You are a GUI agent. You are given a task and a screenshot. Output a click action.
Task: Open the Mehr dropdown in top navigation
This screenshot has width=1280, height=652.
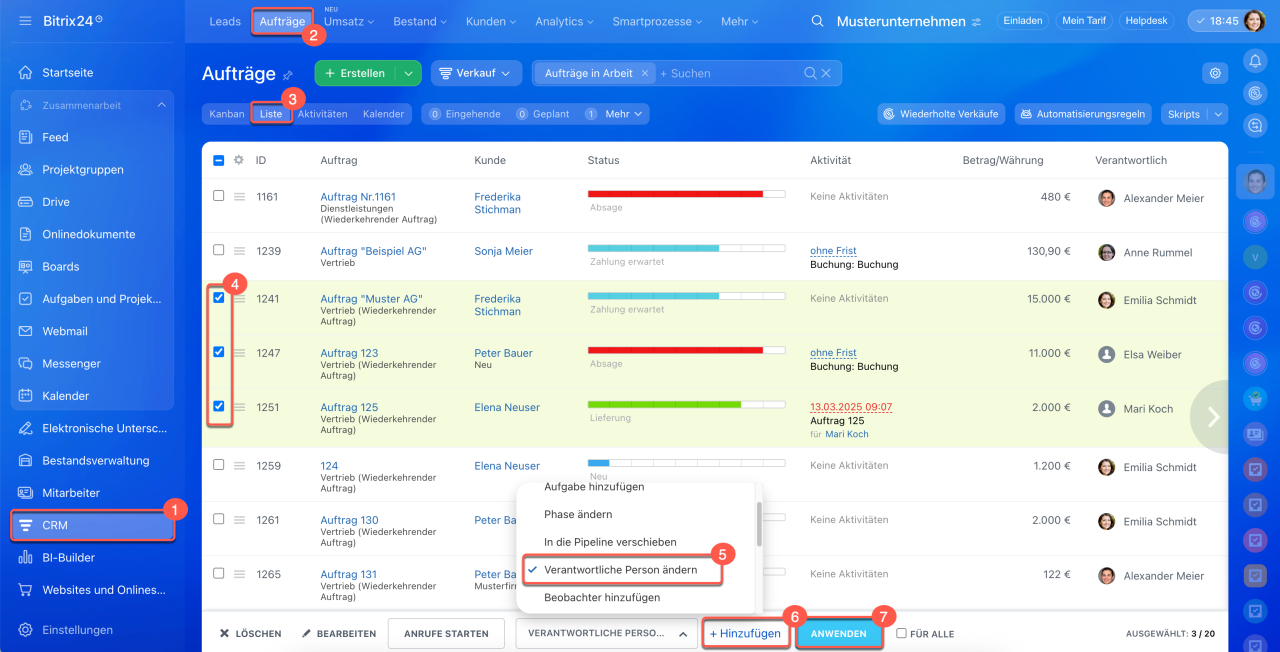click(739, 21)
